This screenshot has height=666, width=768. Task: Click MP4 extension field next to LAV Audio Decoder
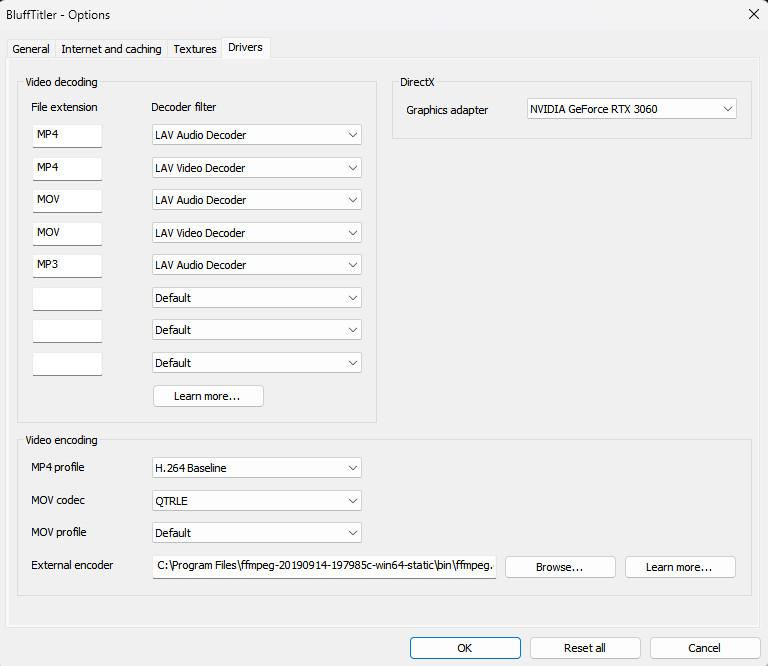click(x=67, y=136)
